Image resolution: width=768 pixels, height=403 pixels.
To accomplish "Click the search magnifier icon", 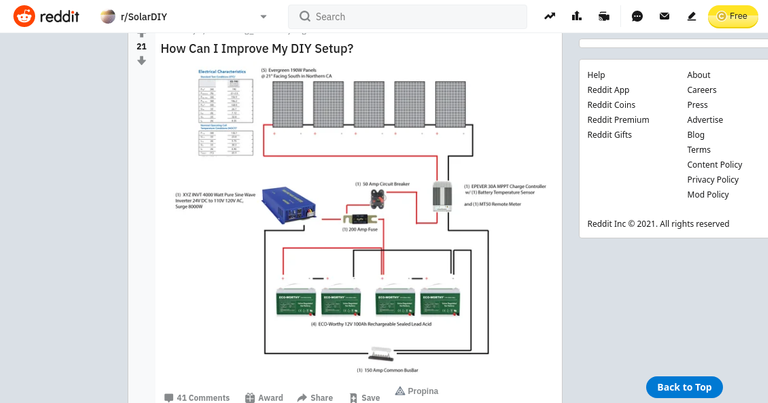I will point(305,17).
